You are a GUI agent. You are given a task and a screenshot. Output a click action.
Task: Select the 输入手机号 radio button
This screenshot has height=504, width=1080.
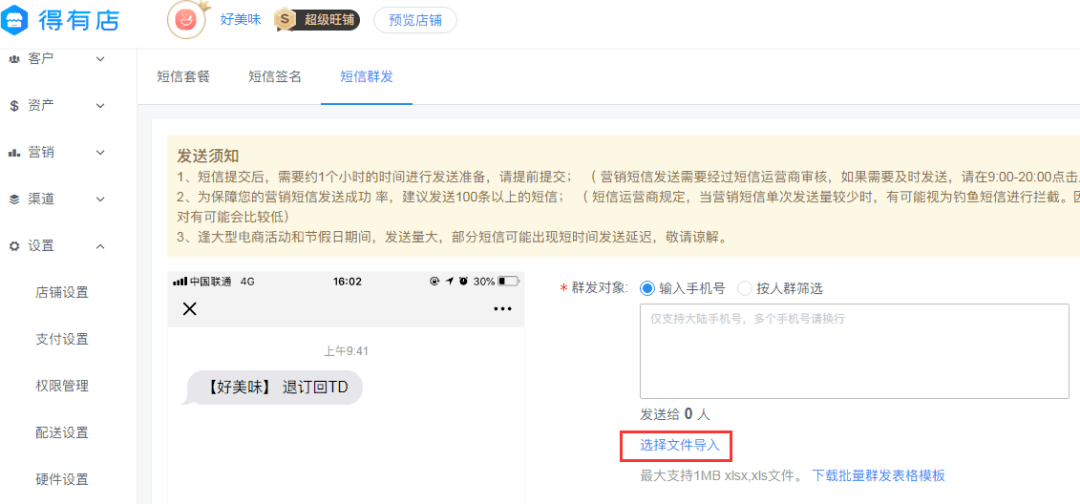point(647,288)
